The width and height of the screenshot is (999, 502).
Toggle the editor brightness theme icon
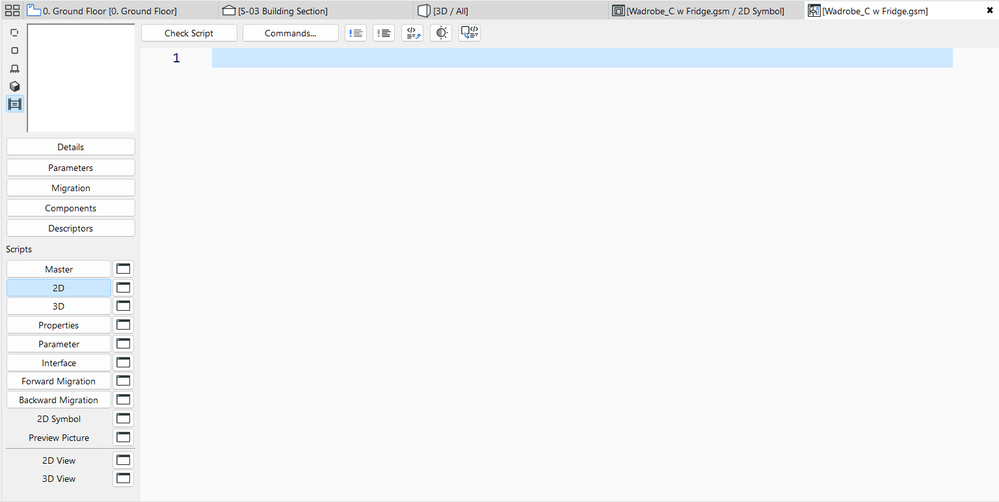[x=441, y=33]
